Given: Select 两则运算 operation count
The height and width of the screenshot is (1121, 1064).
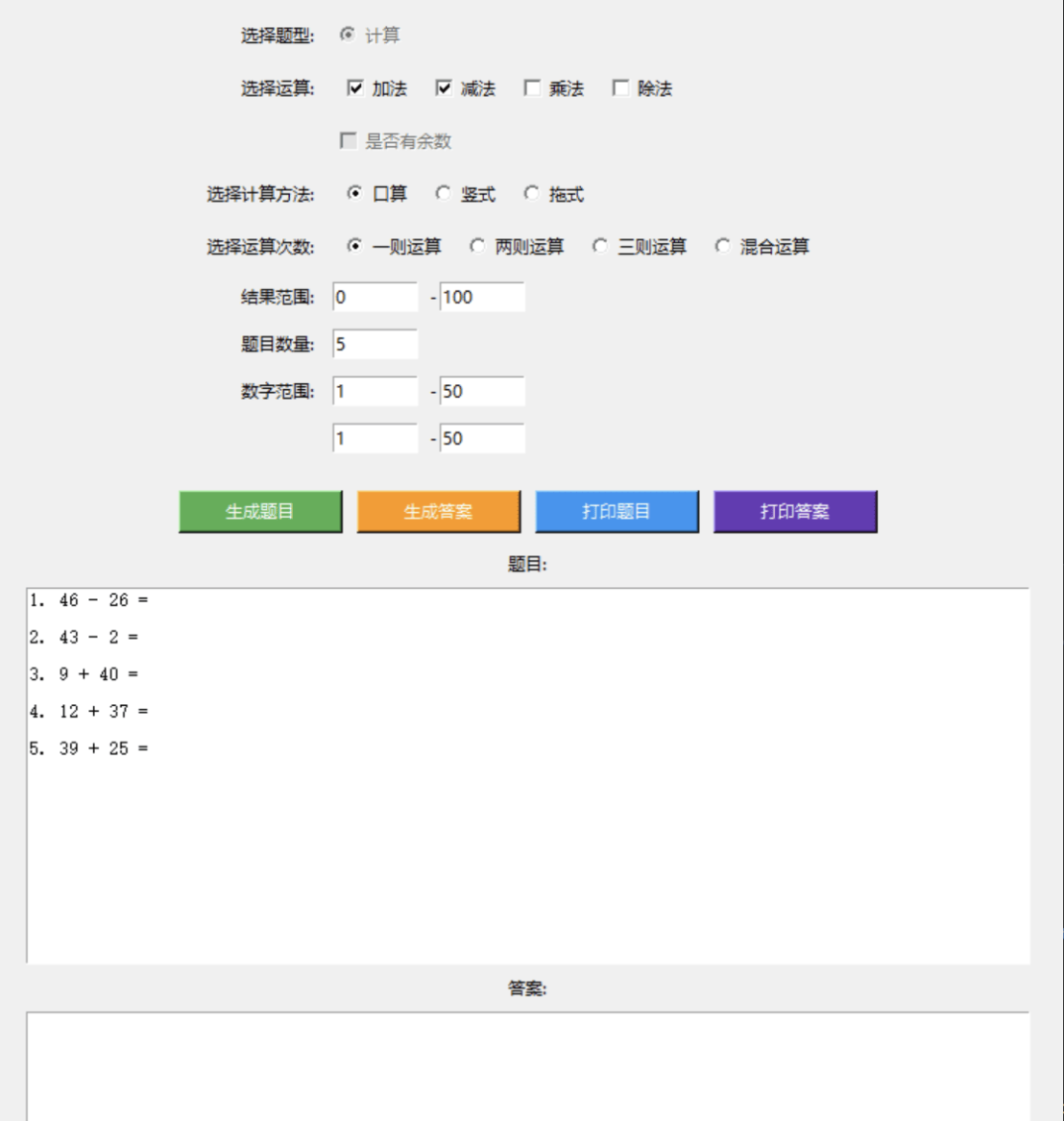Looking at the screenshot, I should pos(478,247).
